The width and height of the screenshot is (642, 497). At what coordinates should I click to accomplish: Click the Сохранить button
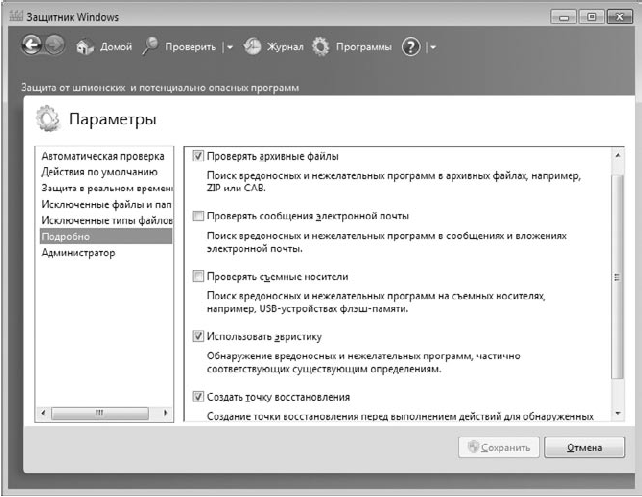point(499,447)
